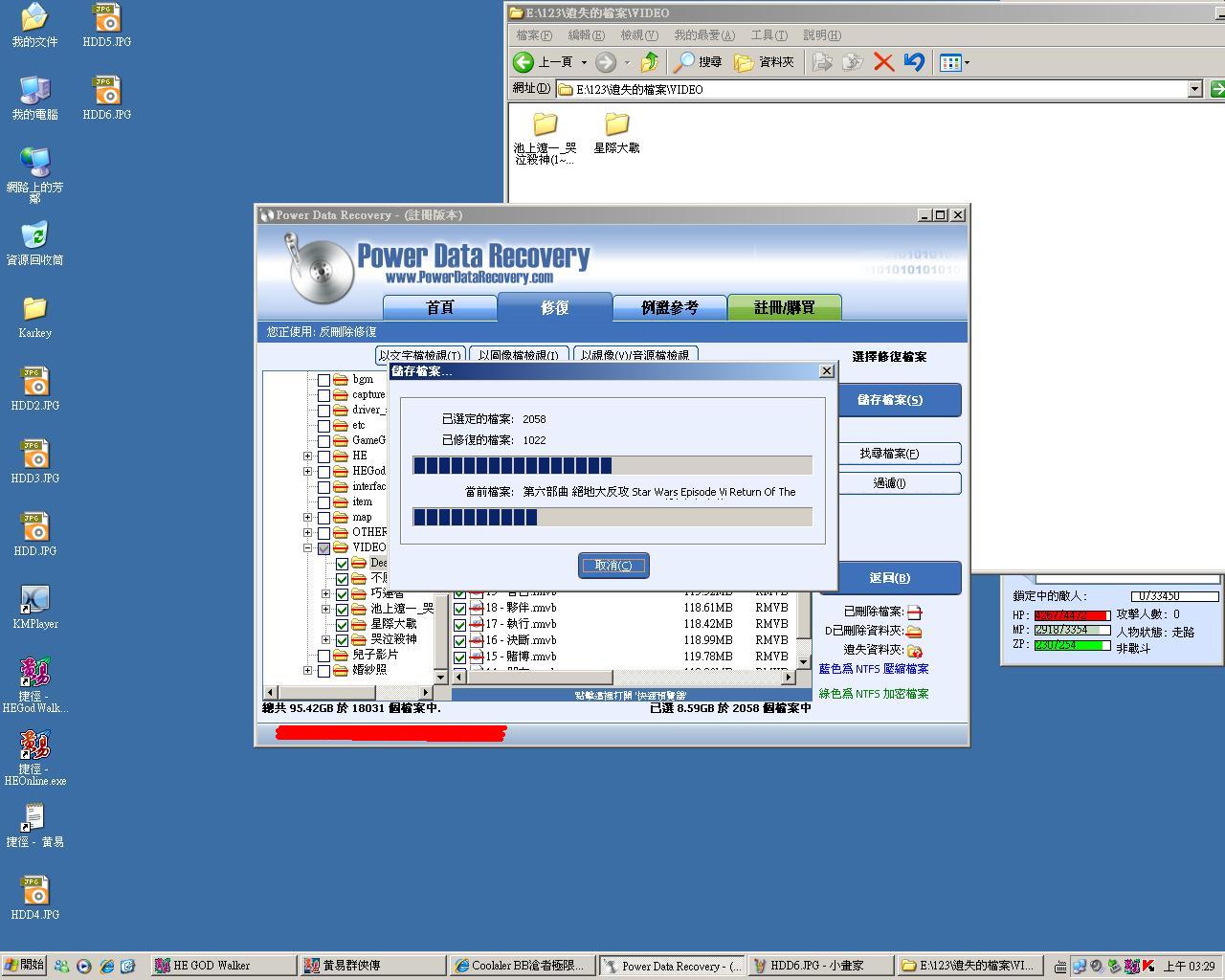This screenshot has height=980, width=1225.
Task: Open the 檔案(F) menu in Explorer
Action: tap(534, 35)
